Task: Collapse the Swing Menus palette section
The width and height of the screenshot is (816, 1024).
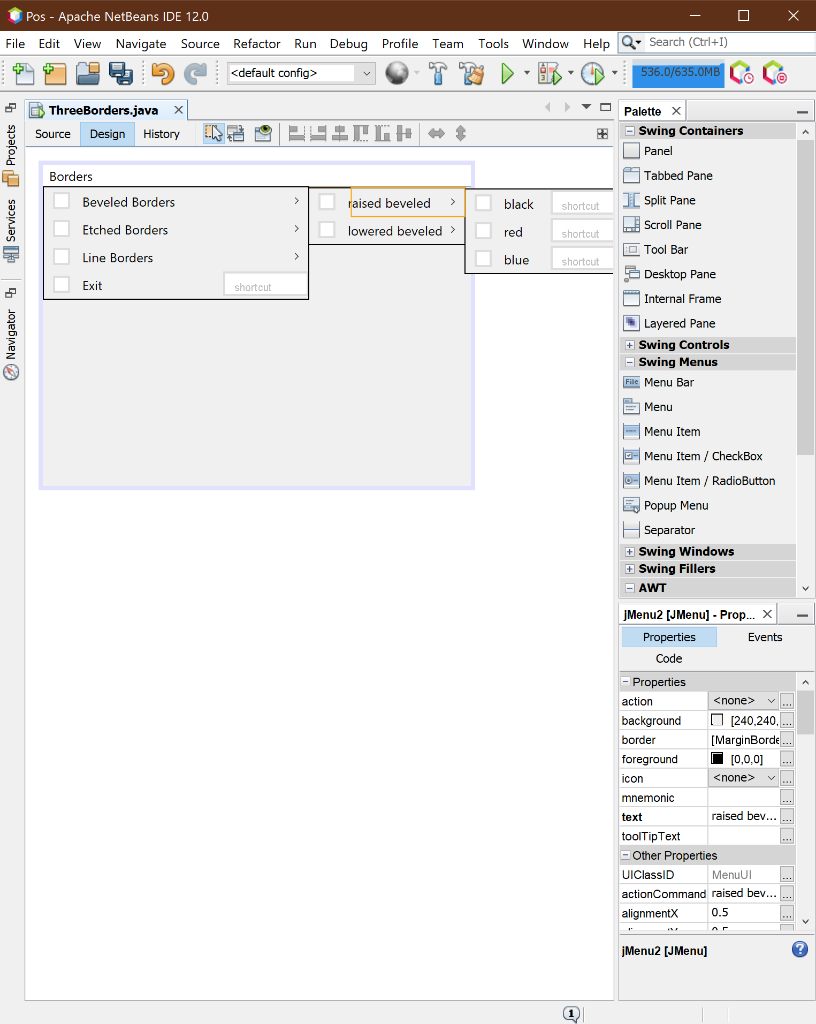Action: click(x=630, y=362)
